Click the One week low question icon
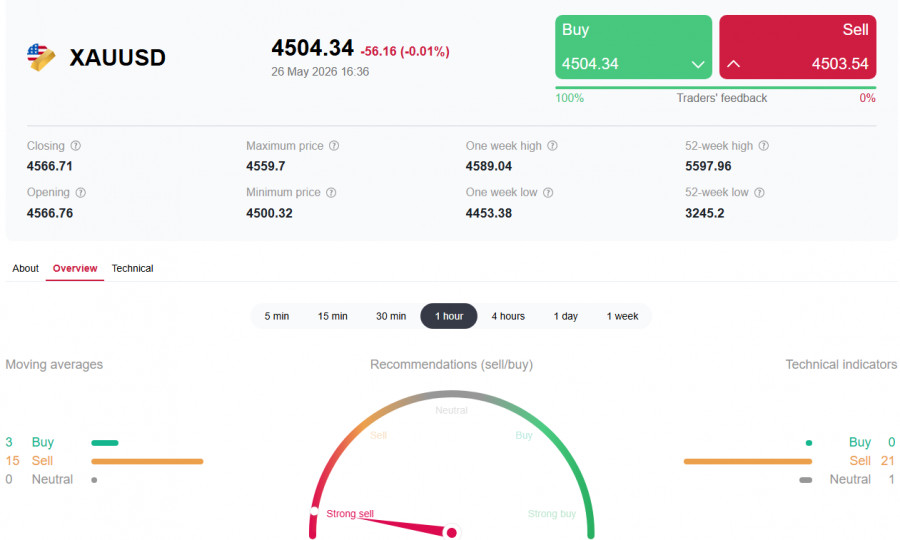Image resolution: width=900 pixels, height=540 pixels. 548,193
